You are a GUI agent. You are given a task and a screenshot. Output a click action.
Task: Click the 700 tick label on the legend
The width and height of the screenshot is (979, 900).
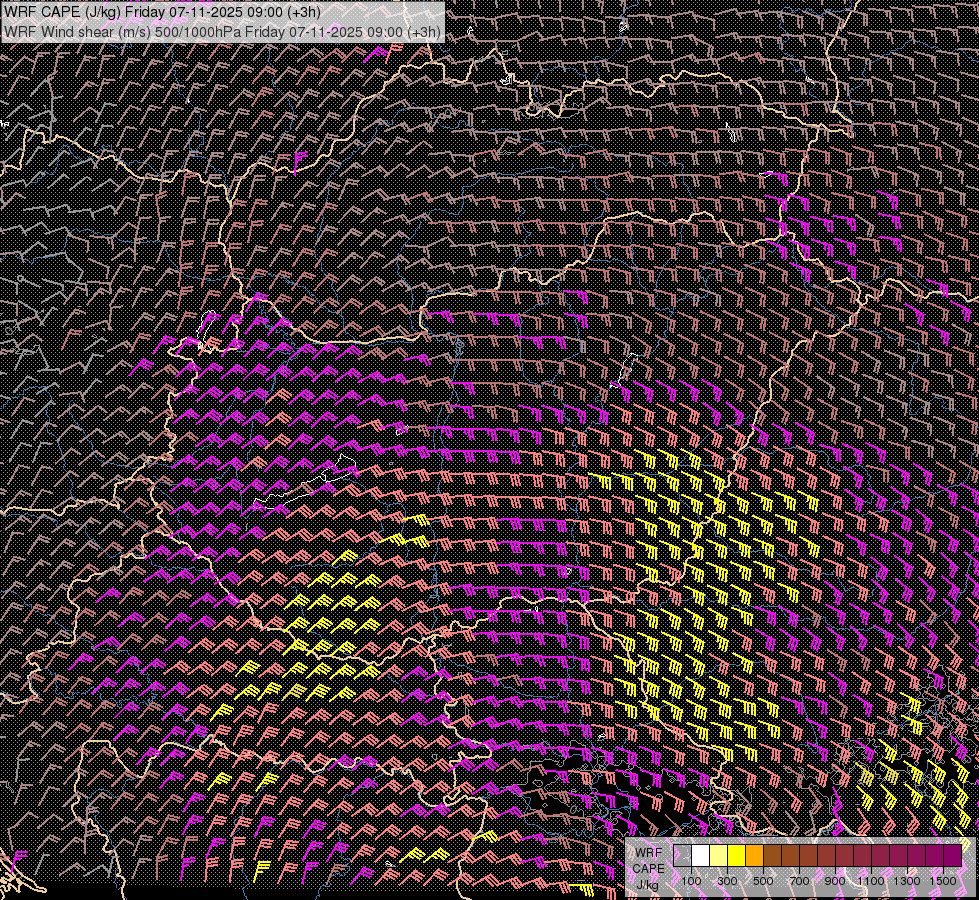point(800,881)
